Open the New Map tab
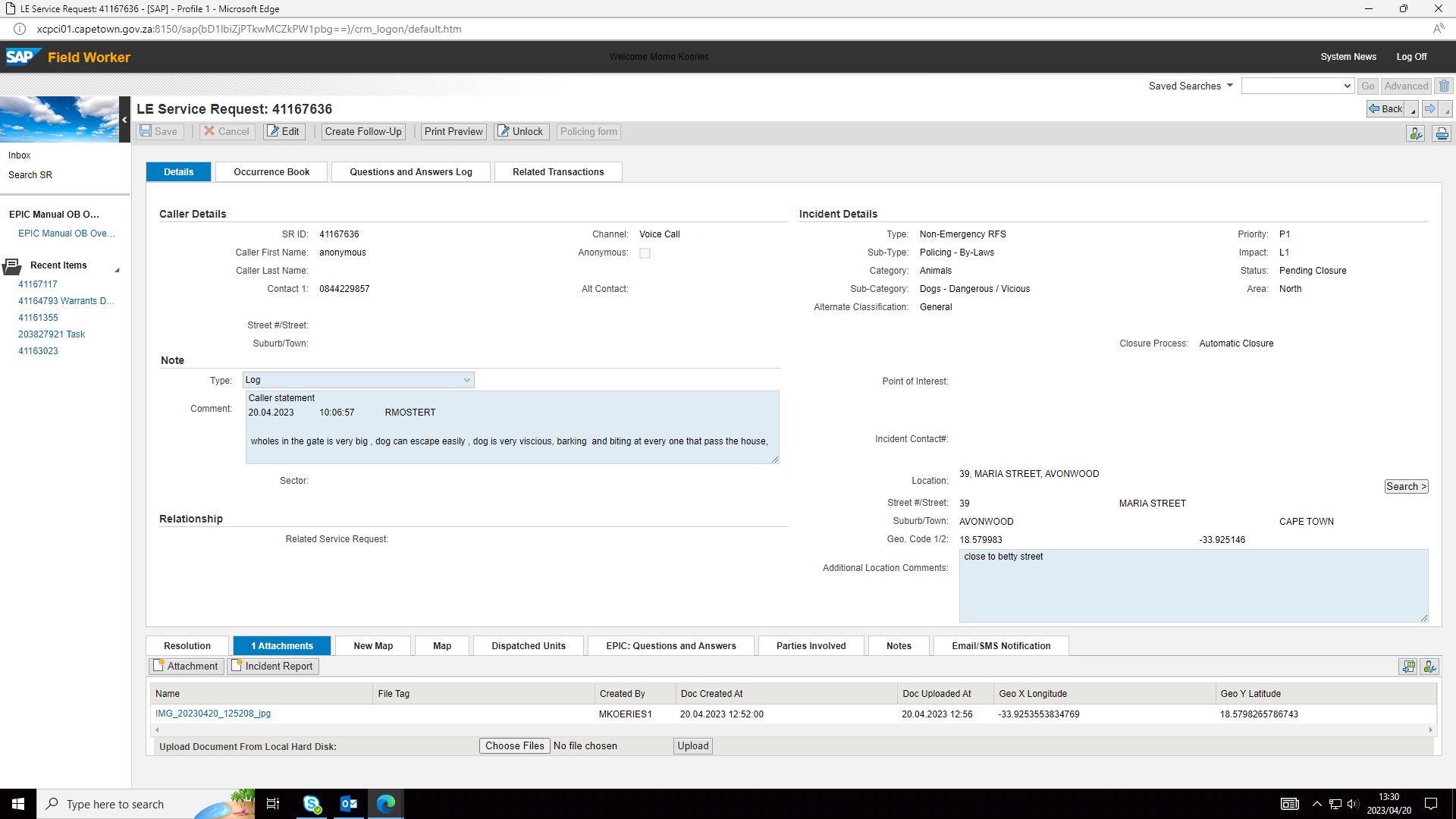This screenshot has width=1456, height=819. (373, 645)
